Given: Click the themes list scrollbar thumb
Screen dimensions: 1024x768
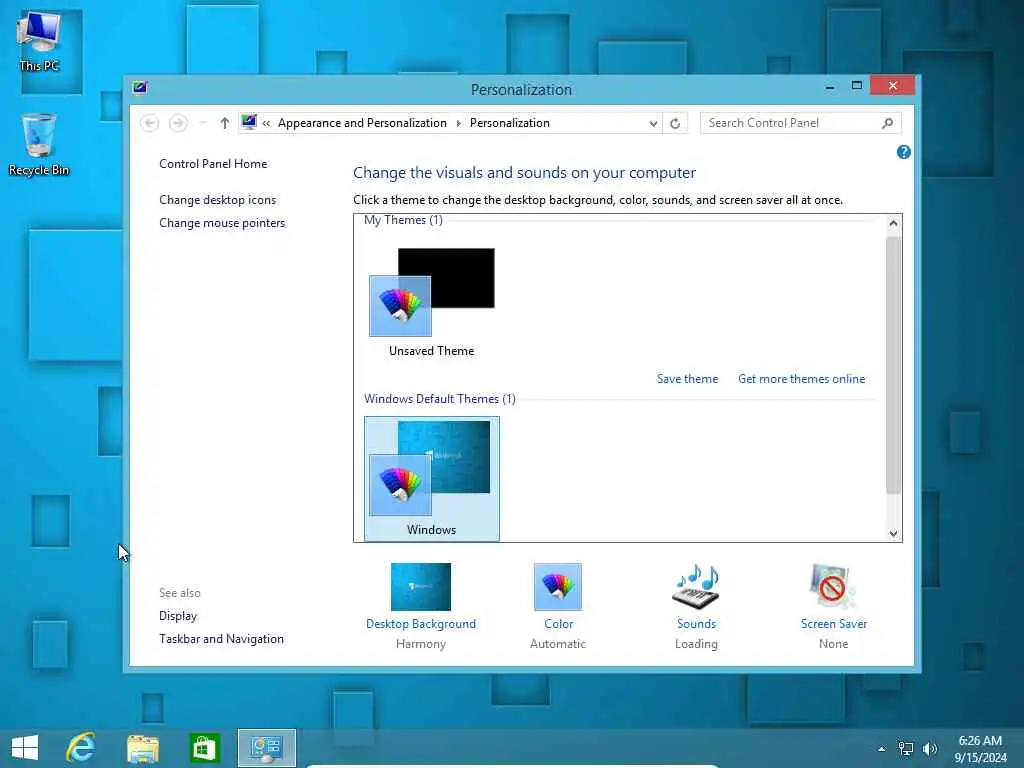Looking at the screenshot, I should pyautogui.click(x=893, y=364).
